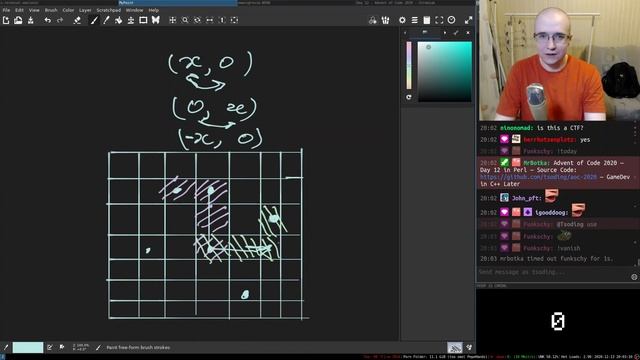Click the brush indicator icon in status bar
The height and width of the screenshot is (360, 640).
tap(6, 347)
